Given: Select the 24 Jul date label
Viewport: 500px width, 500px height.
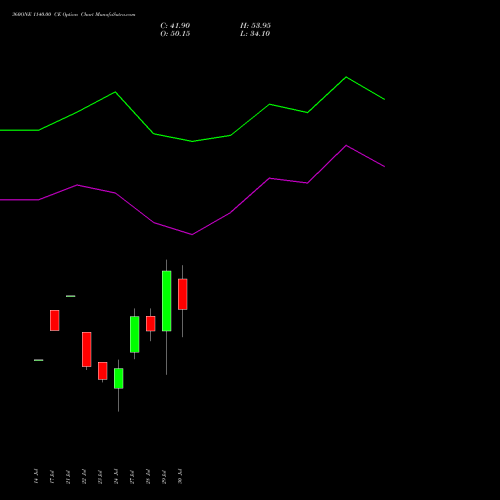Looking at the screenshot, I should pyautogui.click(x=116, y=476).
